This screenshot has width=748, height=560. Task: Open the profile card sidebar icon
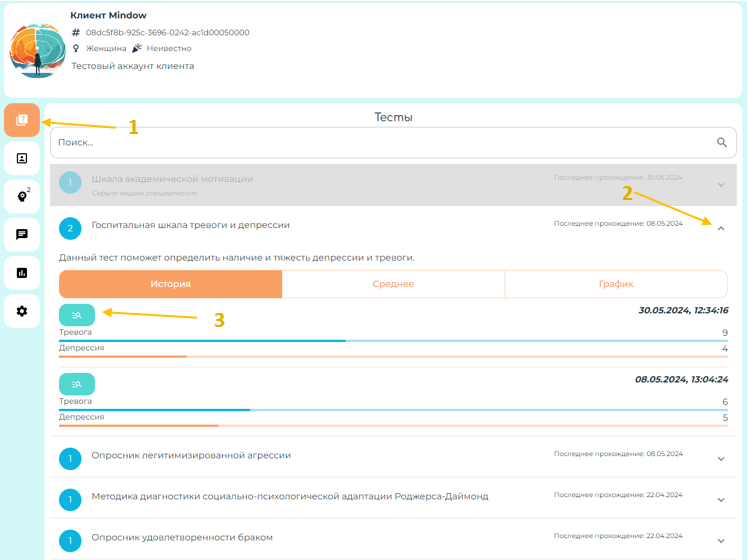click(22, 158)
